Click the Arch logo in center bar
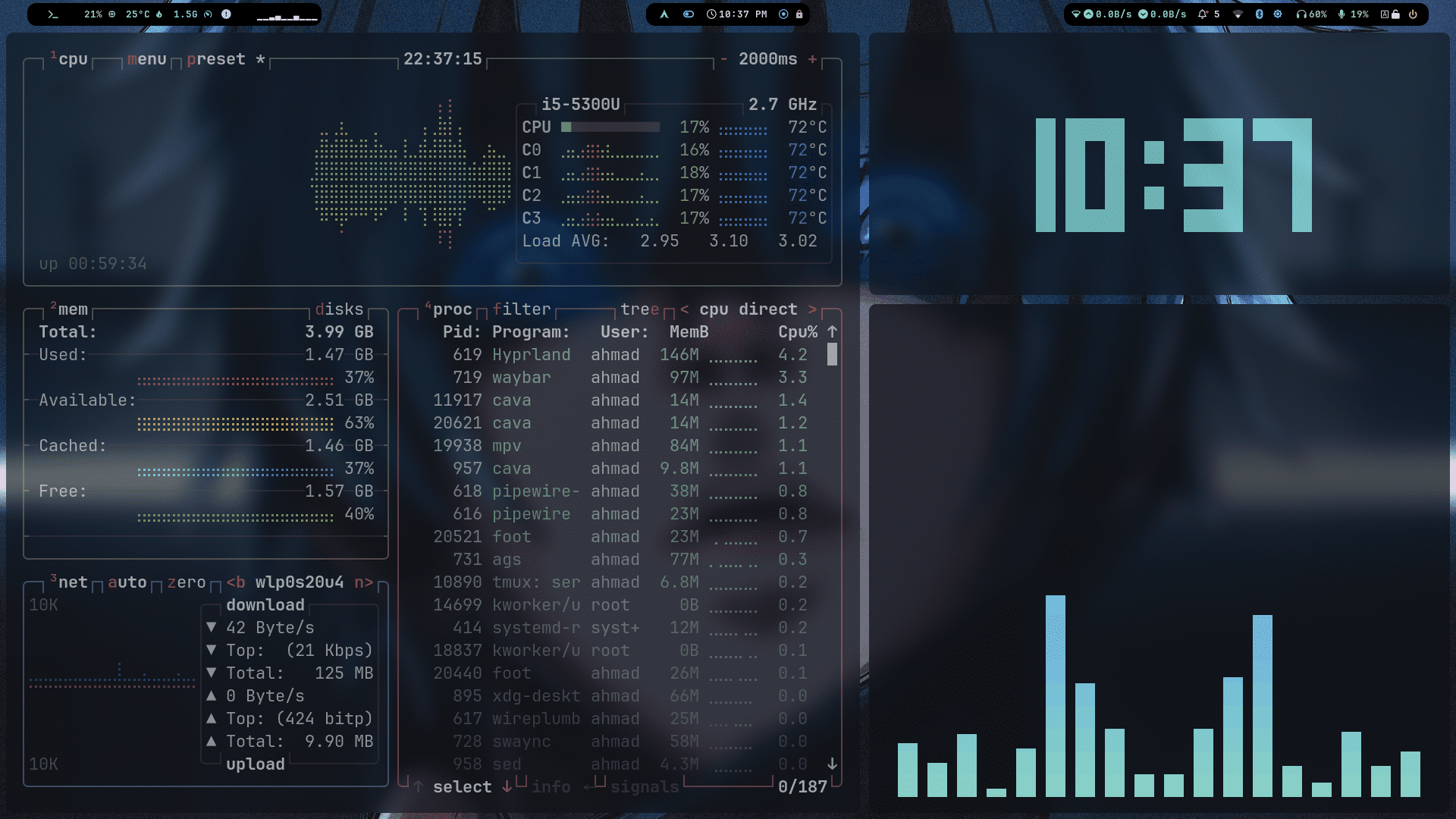Screen dimensions: 1456x819 point(664,14)
